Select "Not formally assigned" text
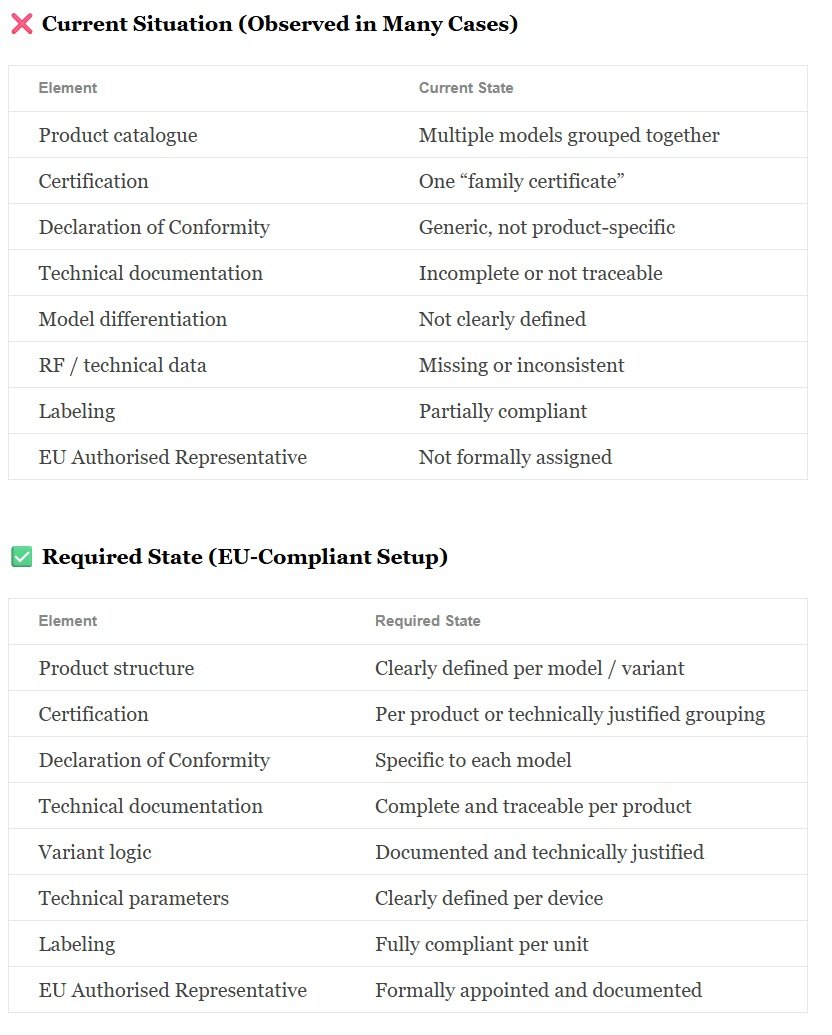Viewport: 832px width, 1035px height. (515, 457)
